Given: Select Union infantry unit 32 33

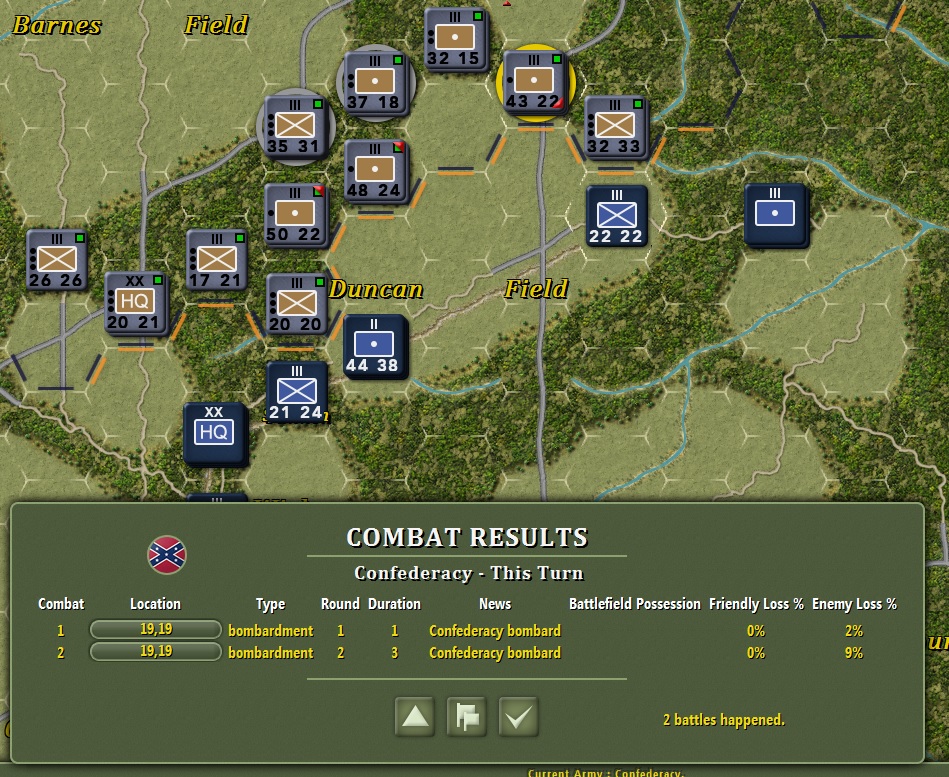Looking at the screenshot, I should 616,128.
